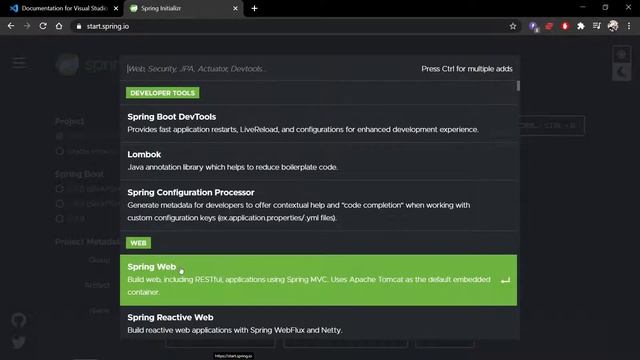Open the GitHub icon in sidebar
The width and height of the screenshot is (640, 360).
(x=18, y=320)
